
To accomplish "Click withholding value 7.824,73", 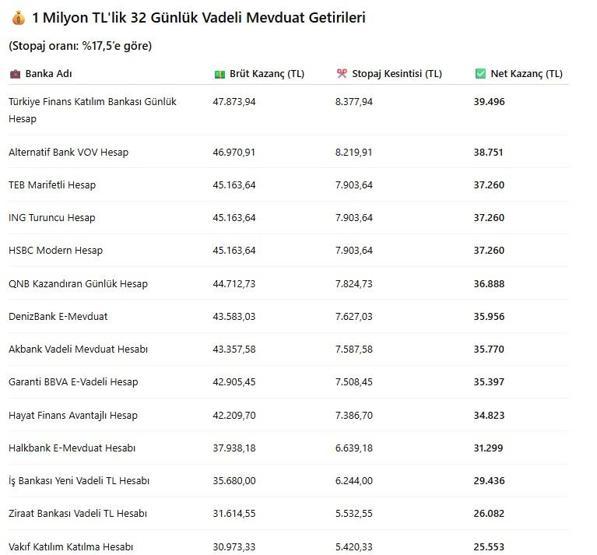I will point(354,284).
